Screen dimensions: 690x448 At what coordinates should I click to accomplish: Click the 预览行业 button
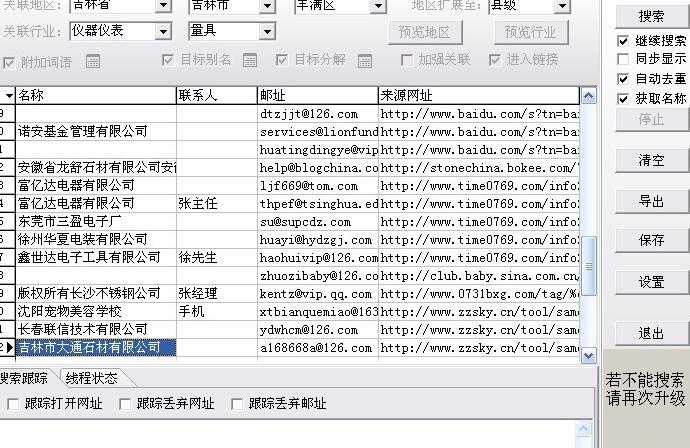tap(531, 32)
